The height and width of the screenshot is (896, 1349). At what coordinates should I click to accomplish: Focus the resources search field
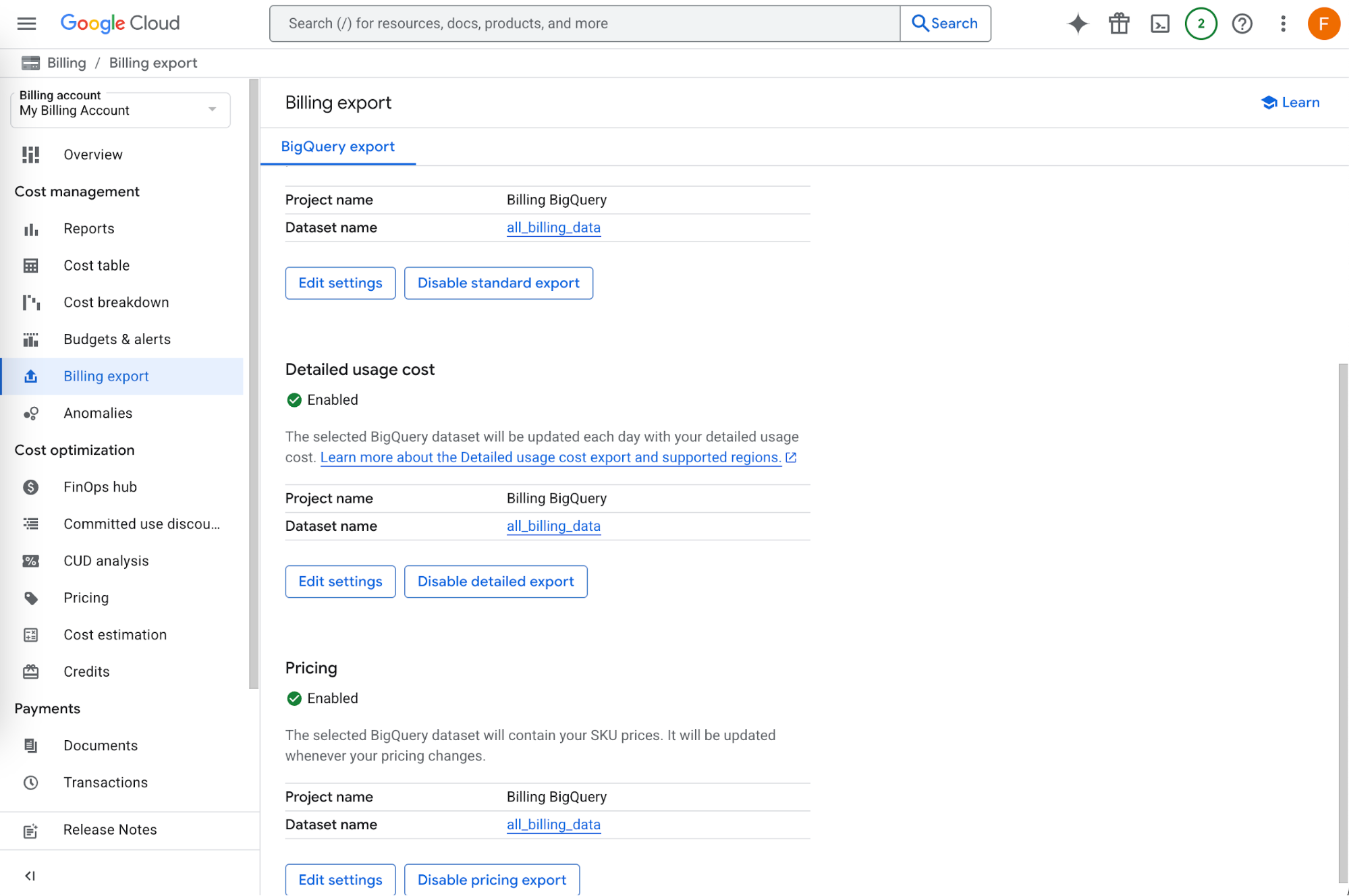[x=584, y=24]
